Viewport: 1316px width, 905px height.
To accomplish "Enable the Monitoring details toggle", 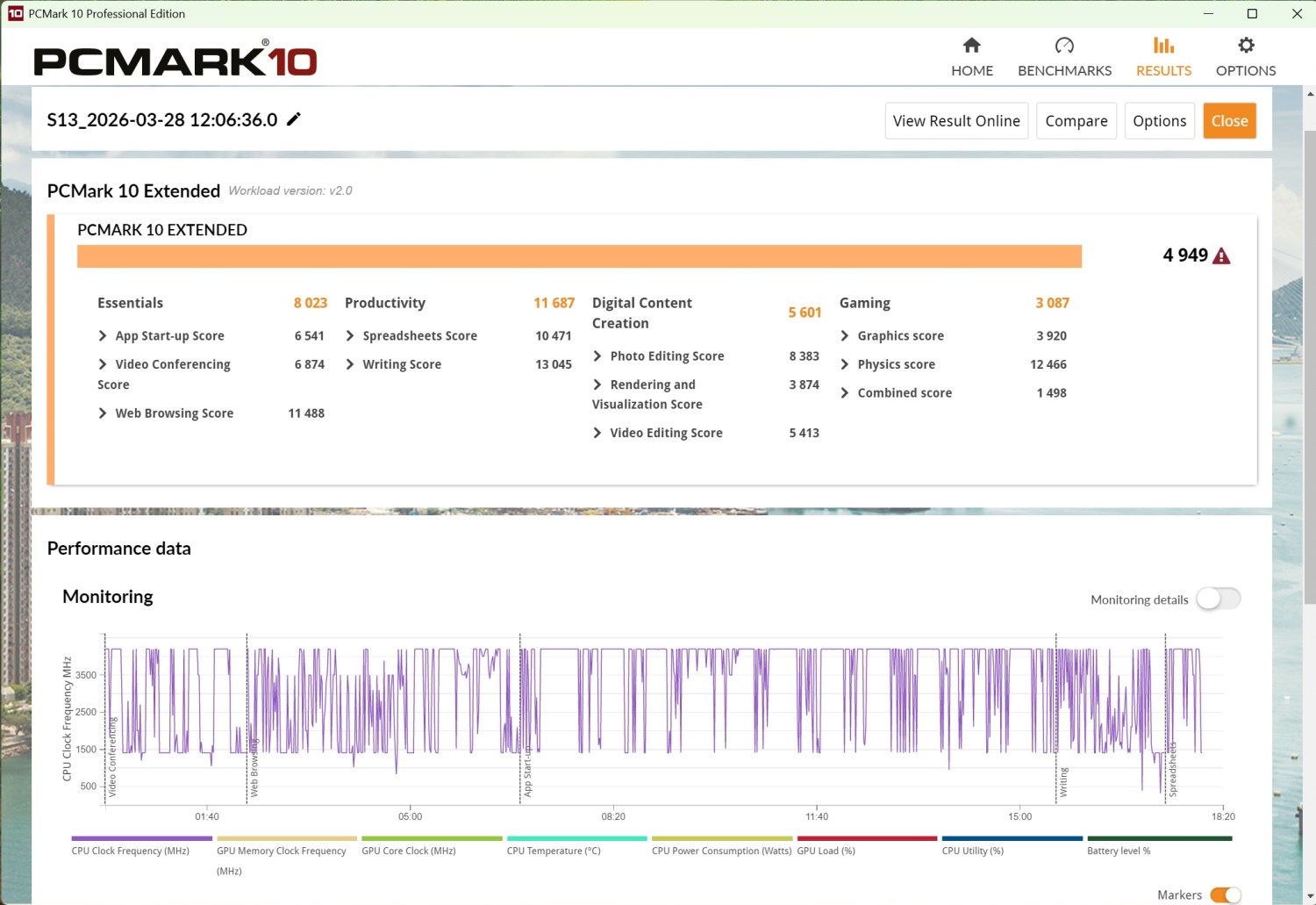I will click(x=1219, y=599).
